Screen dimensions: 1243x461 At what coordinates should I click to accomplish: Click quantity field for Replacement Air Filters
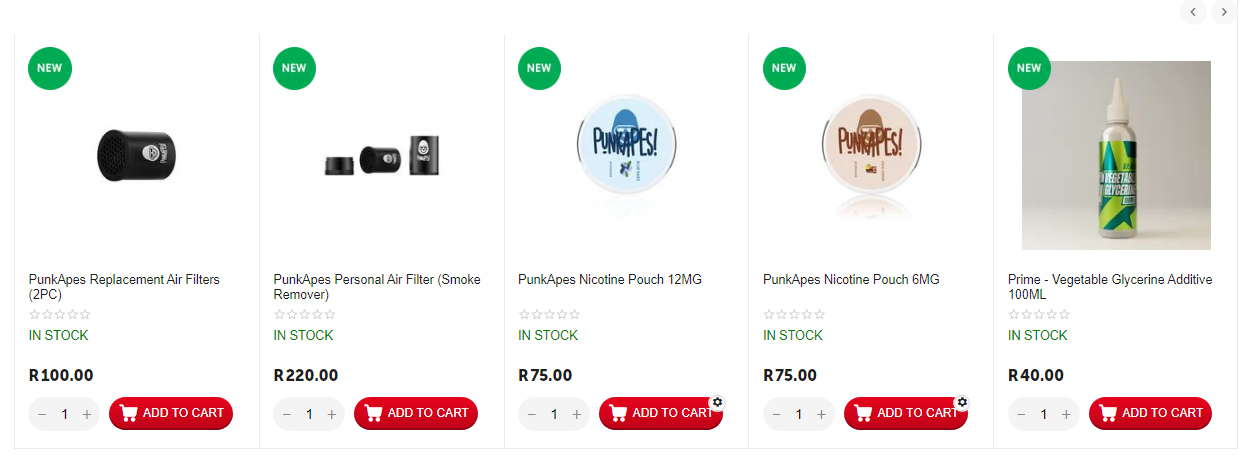pyautogui.click(x=64, y=414)
